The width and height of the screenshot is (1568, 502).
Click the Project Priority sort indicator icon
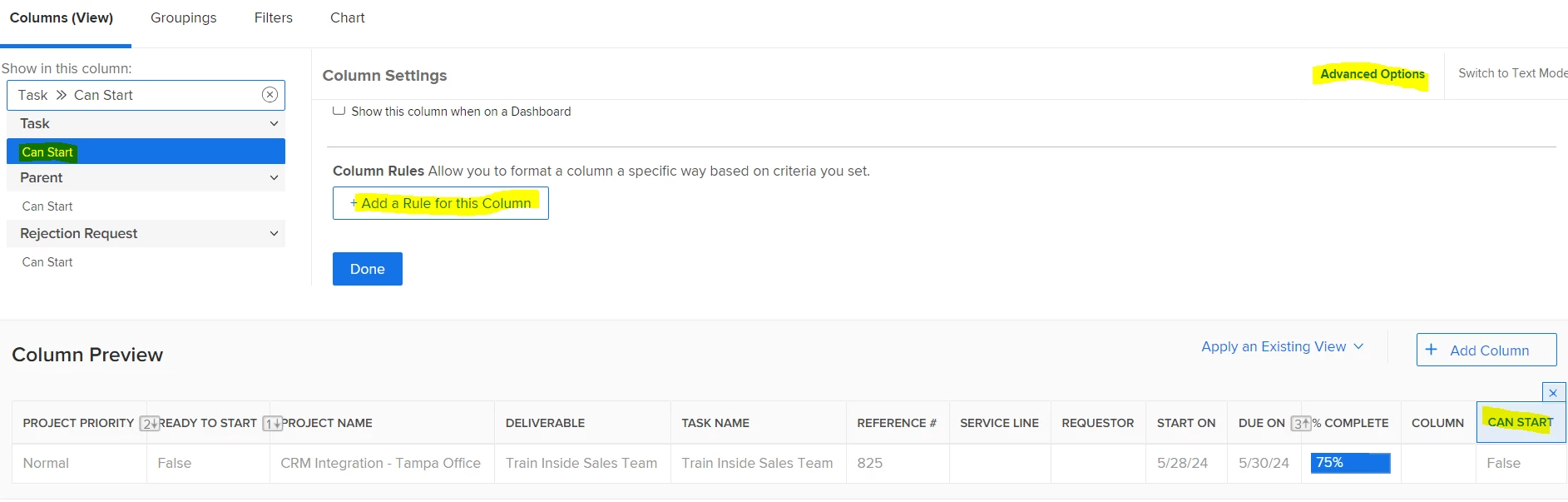[x=149, y=424]
